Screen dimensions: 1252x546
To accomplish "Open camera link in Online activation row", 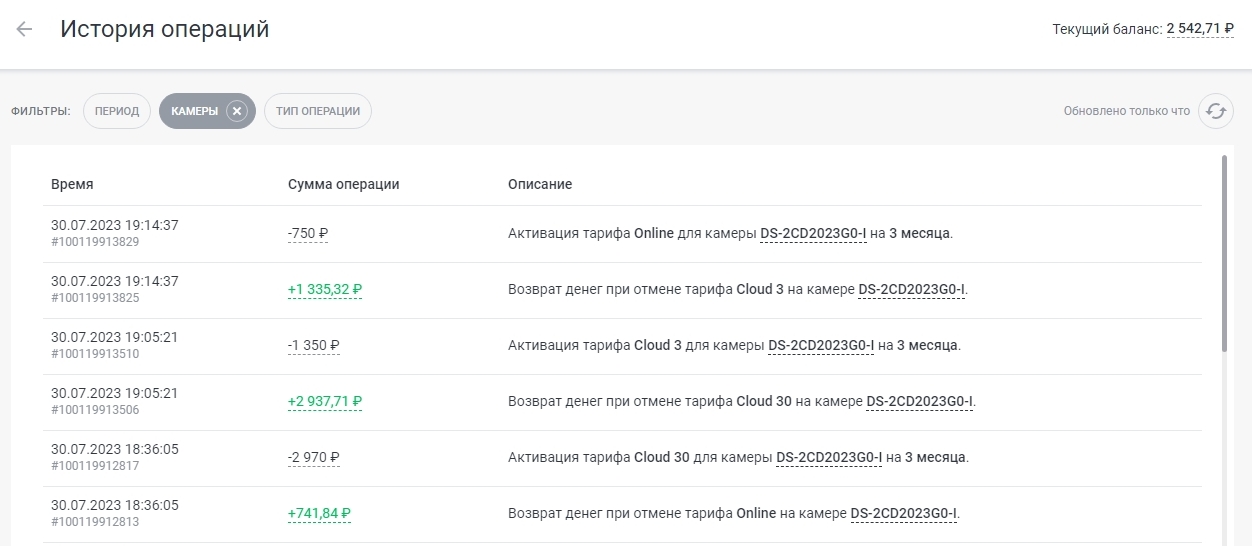I will pyautogui.click(x=813, y=234).
